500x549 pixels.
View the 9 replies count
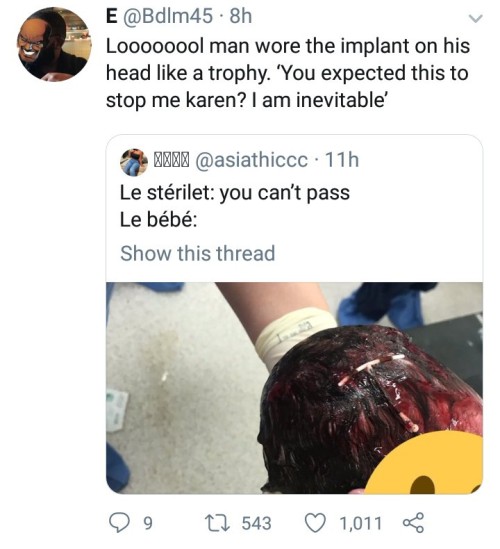[148, 523]
